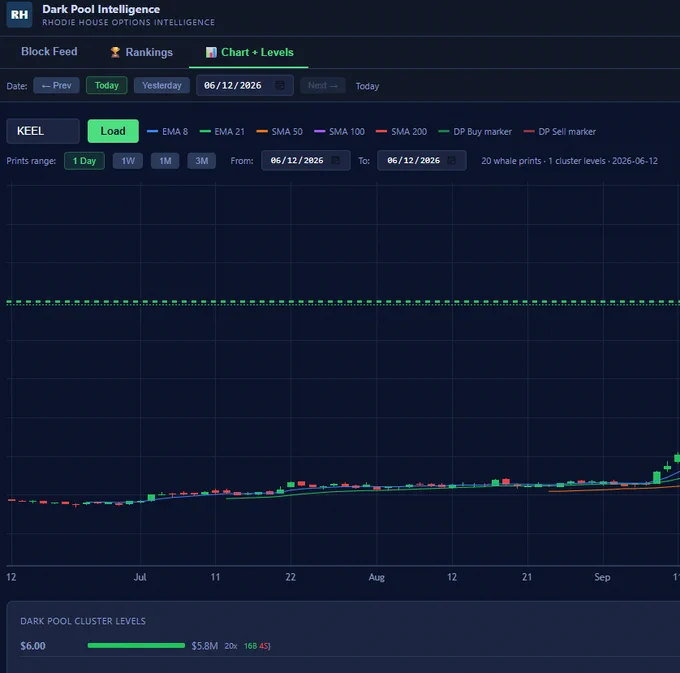Open calendar picker in main date field
Viewport: 680px width, 673px height.
coord(280,85)
